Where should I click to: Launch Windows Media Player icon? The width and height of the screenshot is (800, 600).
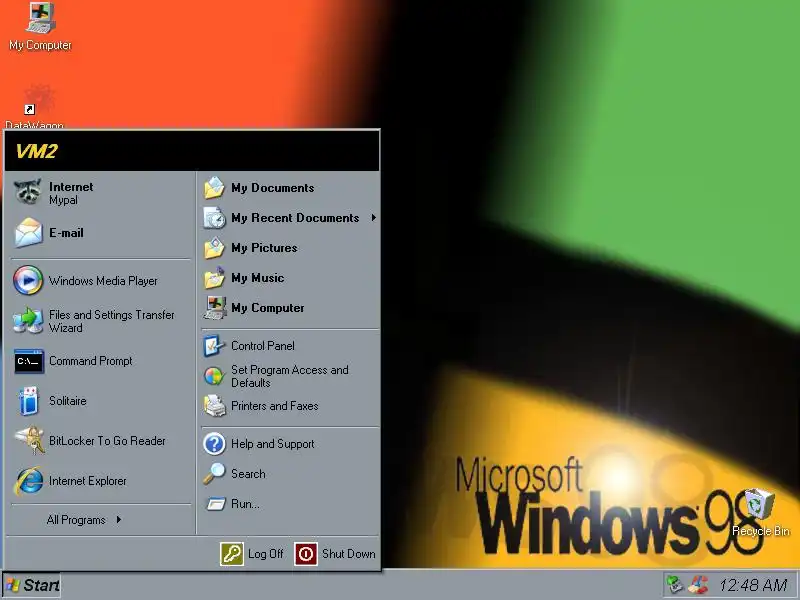coord(28,280)
